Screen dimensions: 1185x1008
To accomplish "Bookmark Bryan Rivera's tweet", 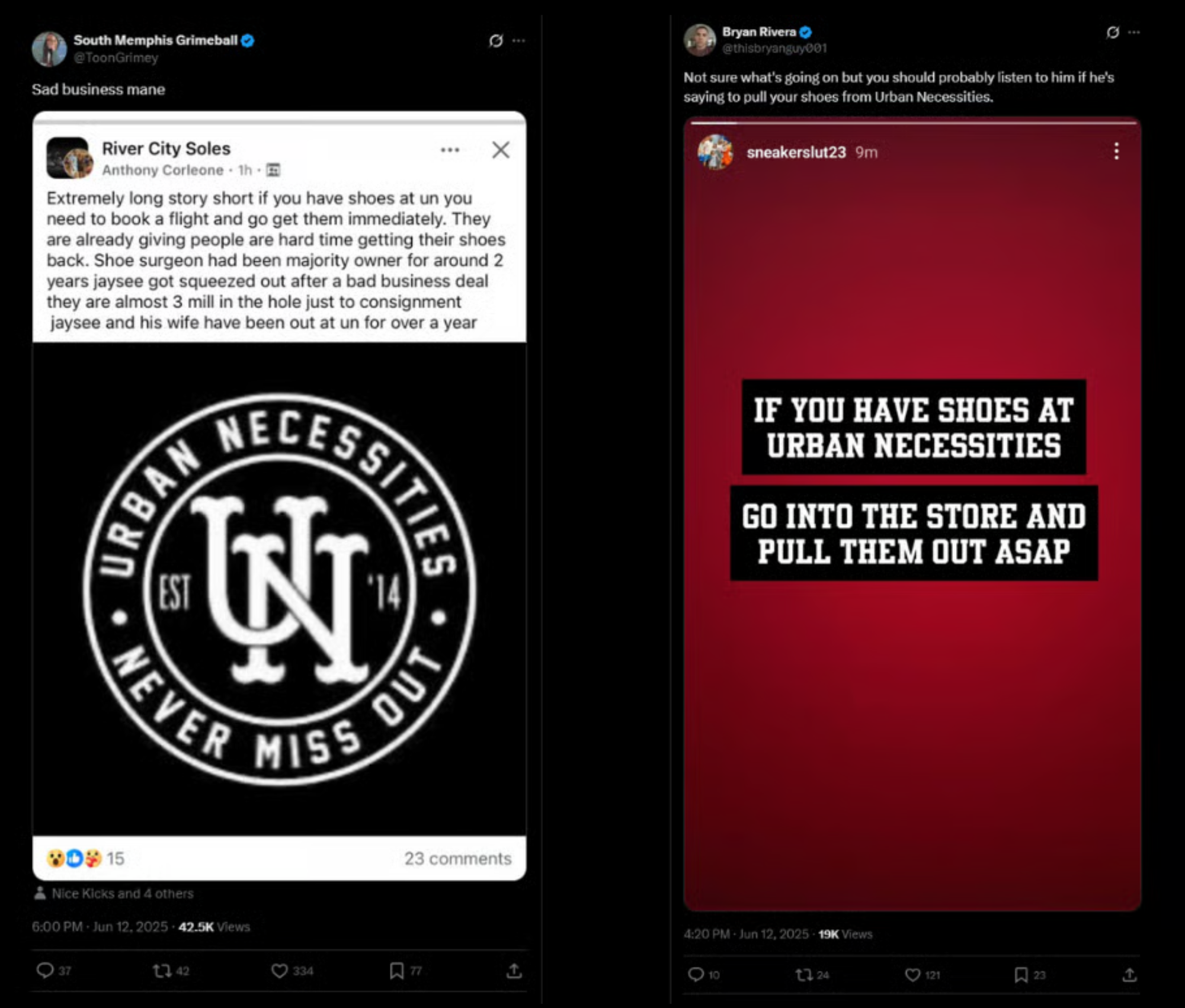I will (x=1021, y=974).
